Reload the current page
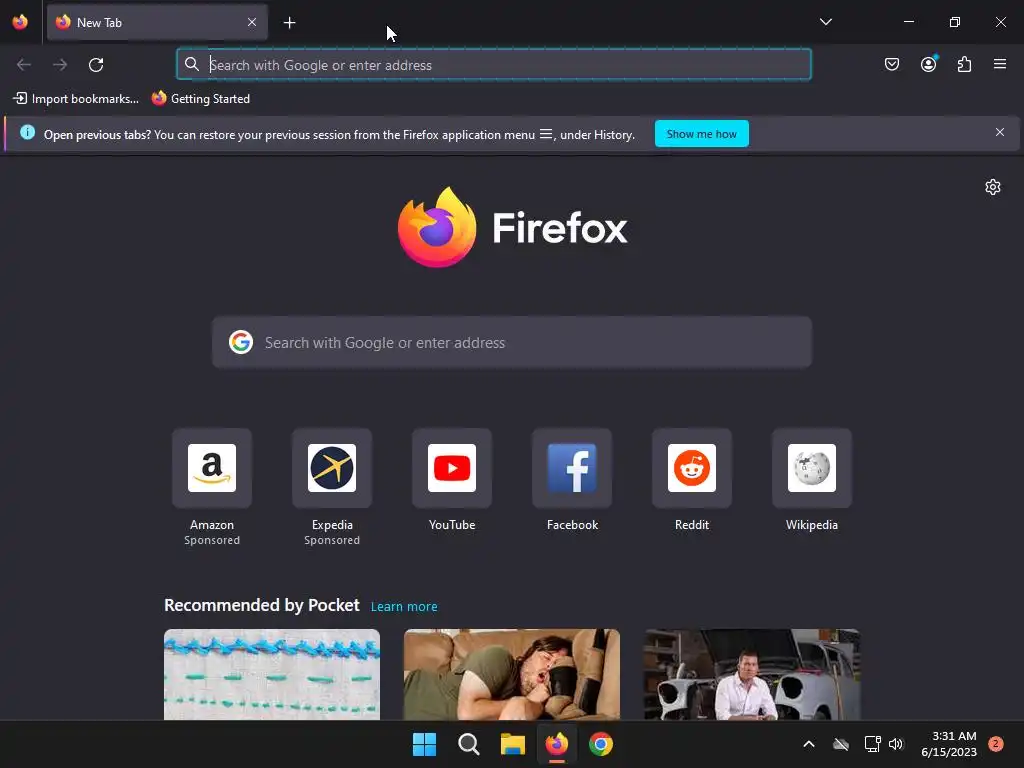Viewport: 1024px width, 768px height. 96,65
